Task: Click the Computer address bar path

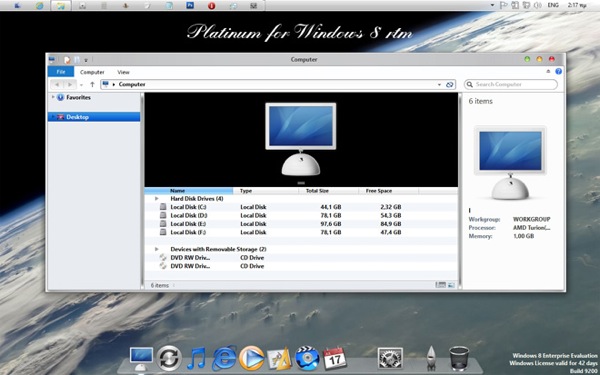Action: 132,84
